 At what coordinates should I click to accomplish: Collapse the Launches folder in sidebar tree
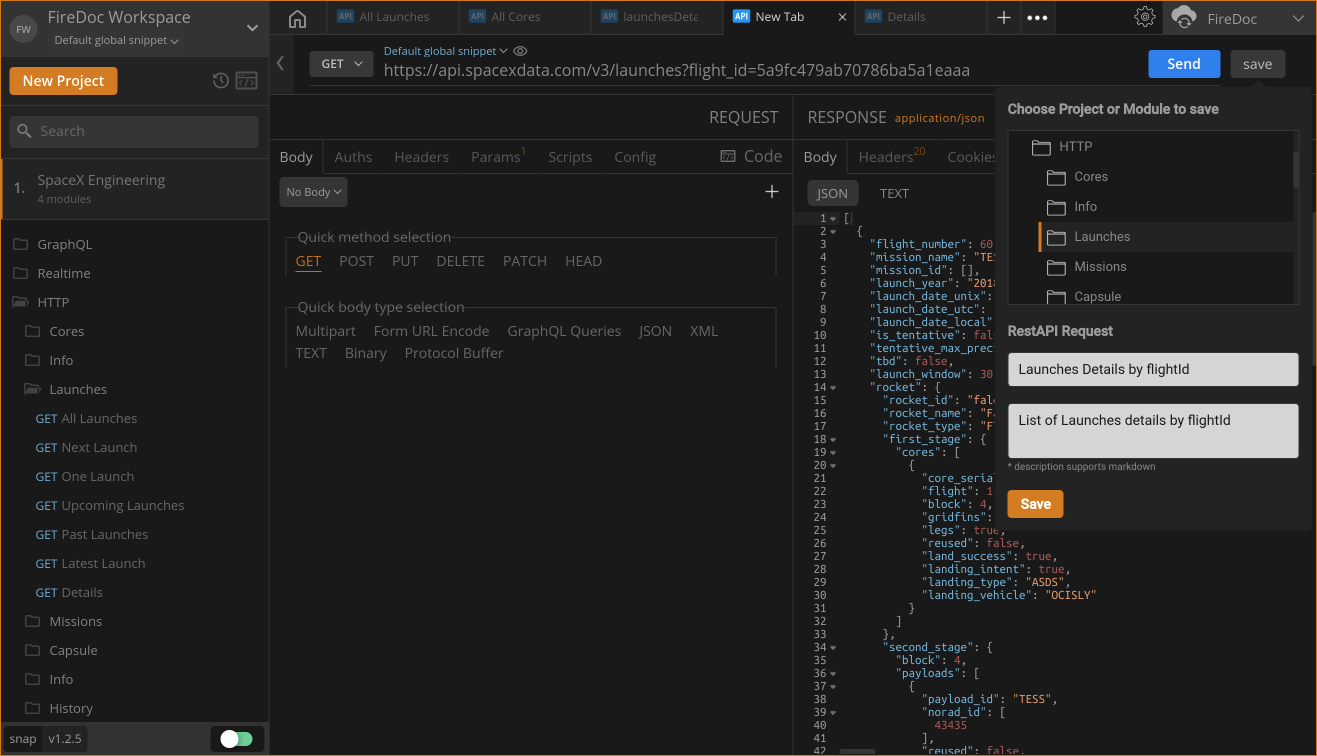[32, 389]
